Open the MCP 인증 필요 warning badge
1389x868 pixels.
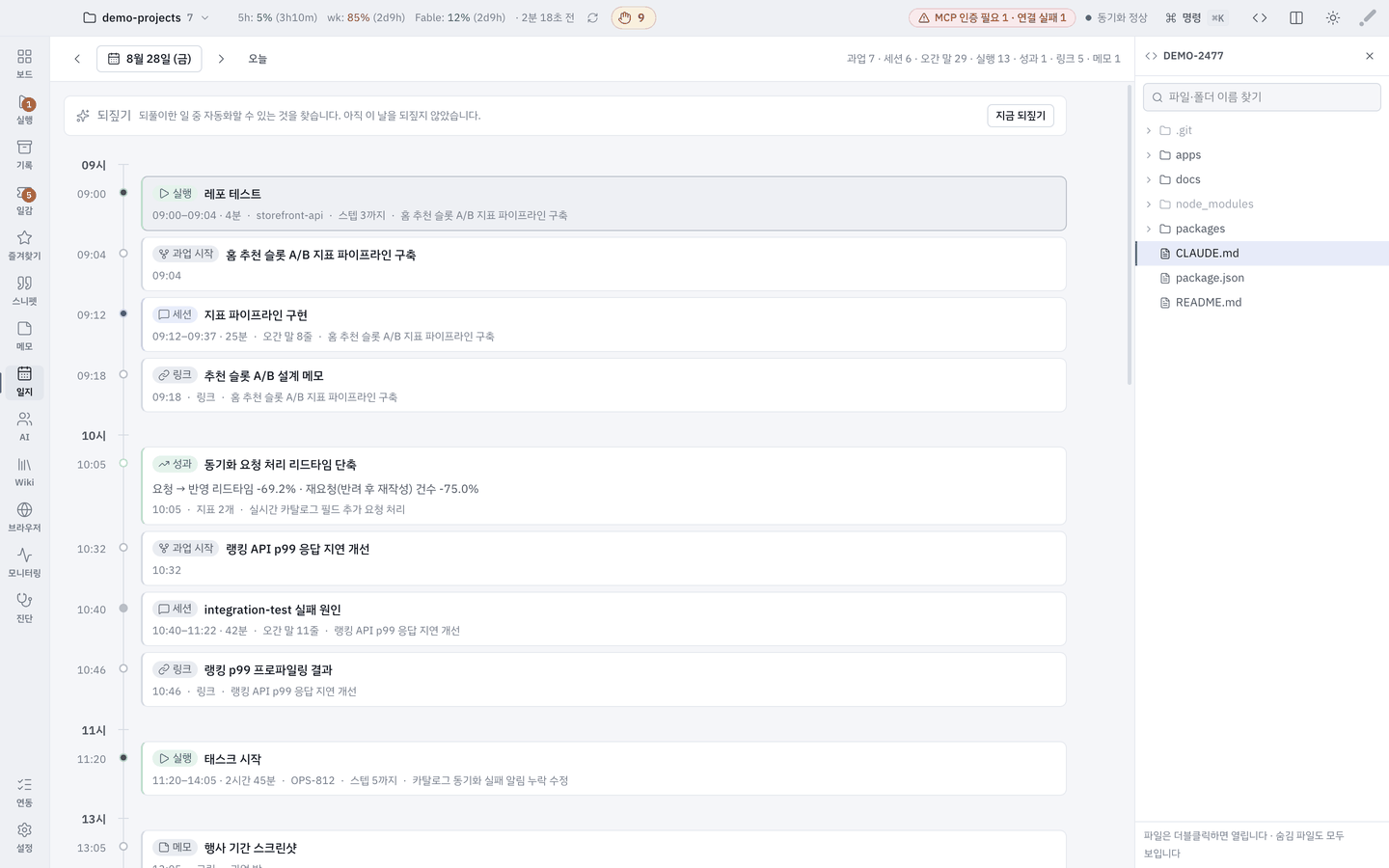(x=992, y=17)
